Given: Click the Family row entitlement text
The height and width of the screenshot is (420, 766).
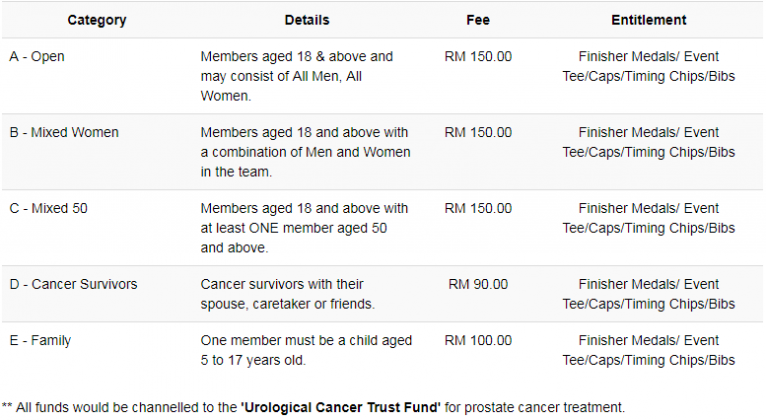Looking at the screenshot, I should pos(649,350).
